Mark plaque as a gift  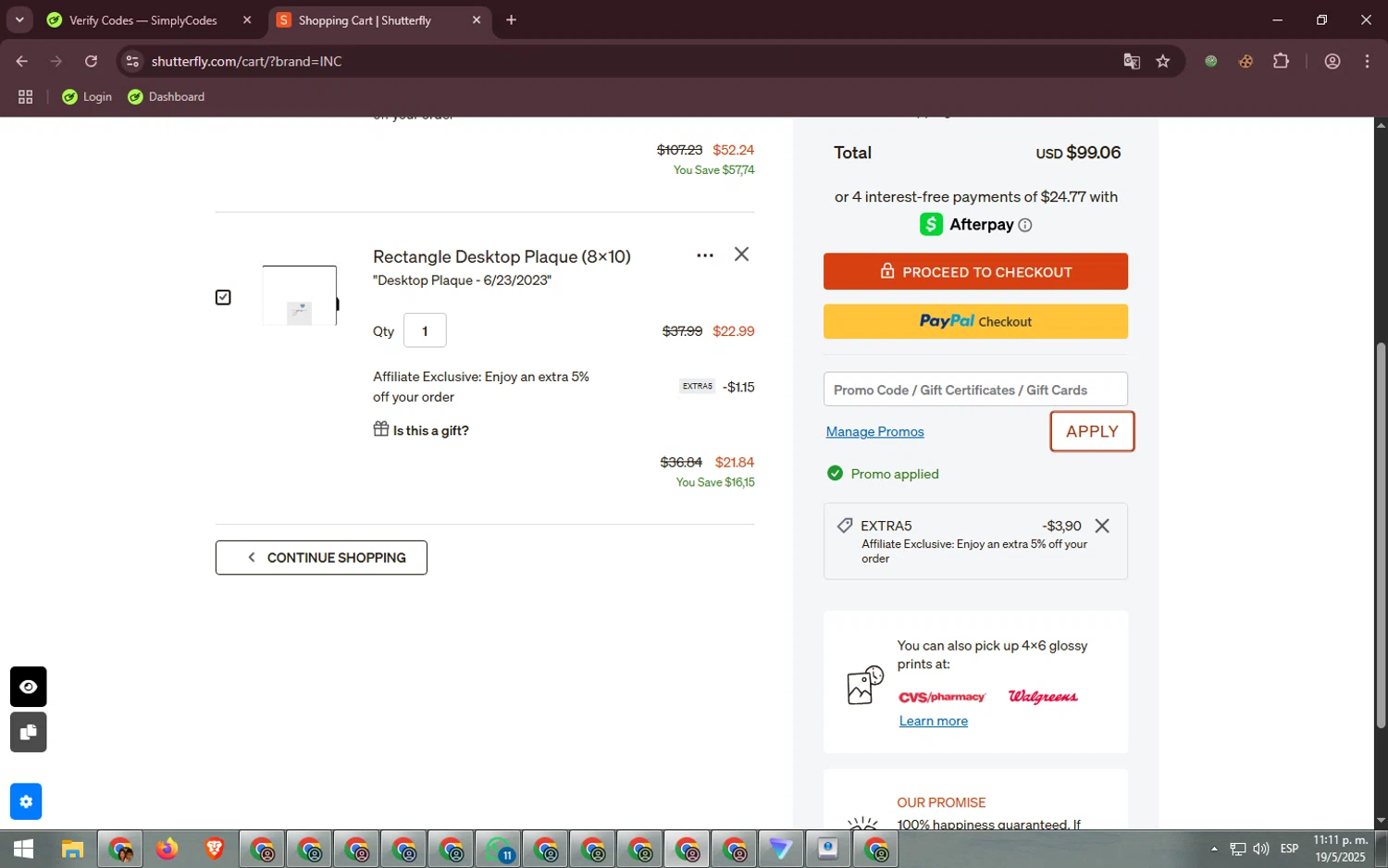pos(421,430)
